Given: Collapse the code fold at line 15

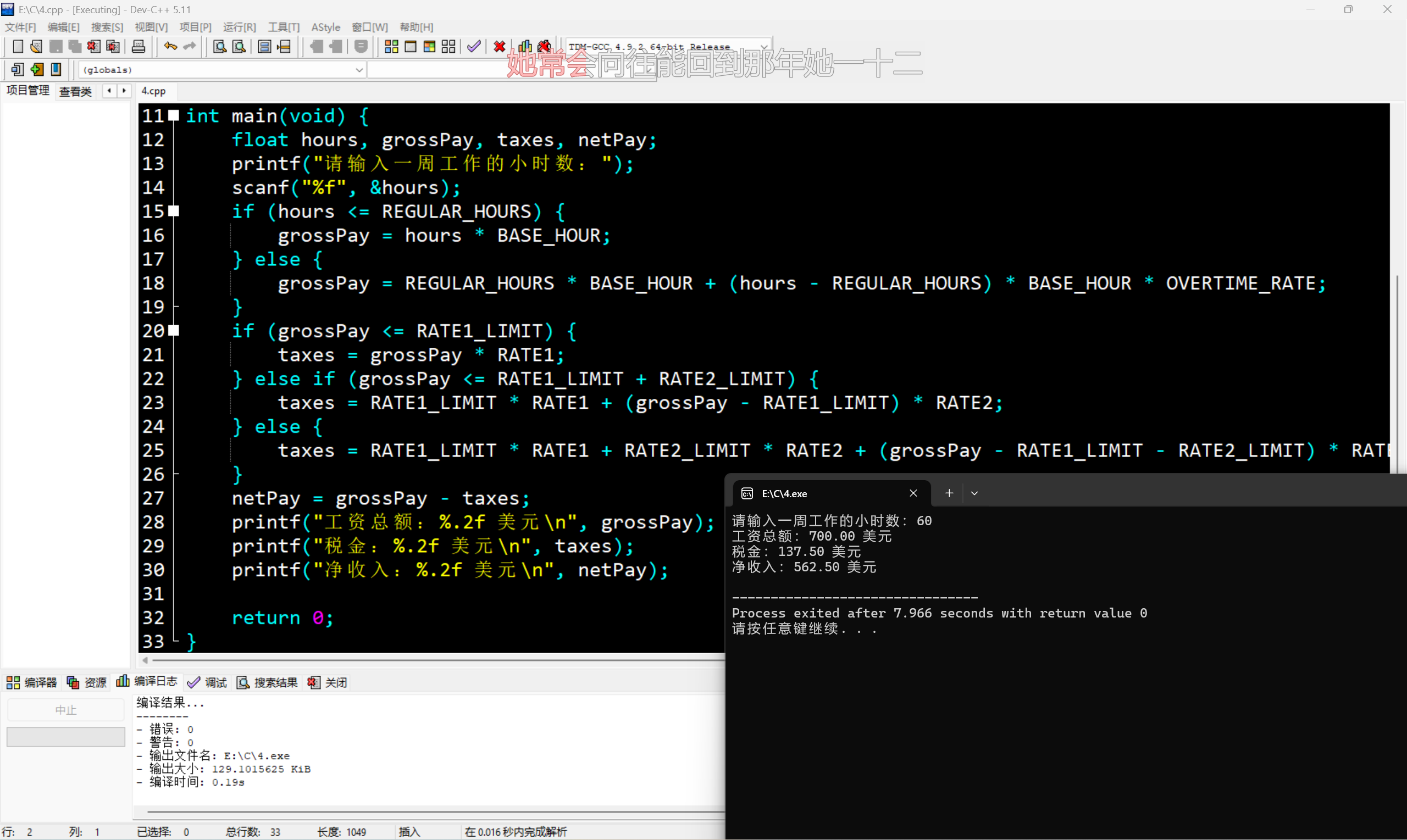Looking at the screenshot, I should point(174,211).
